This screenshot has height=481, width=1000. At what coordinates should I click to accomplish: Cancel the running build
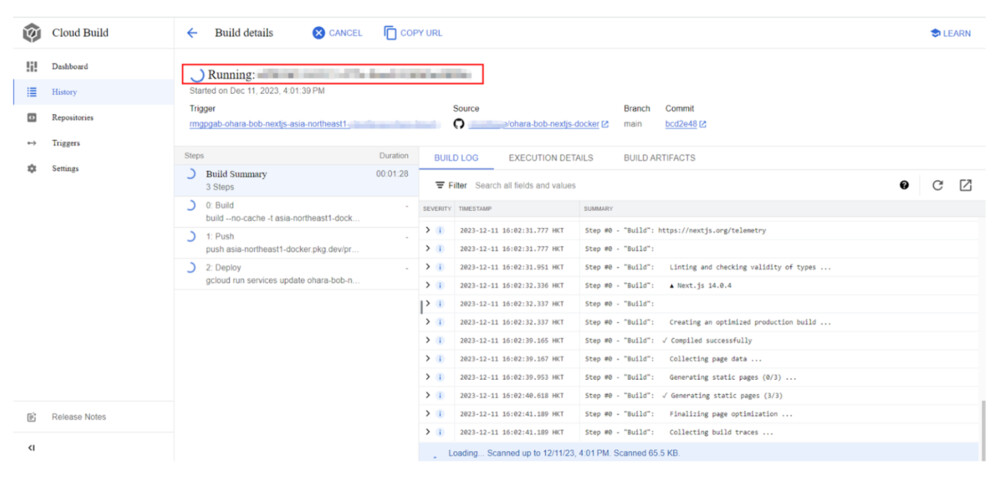[x=337, y=33]
